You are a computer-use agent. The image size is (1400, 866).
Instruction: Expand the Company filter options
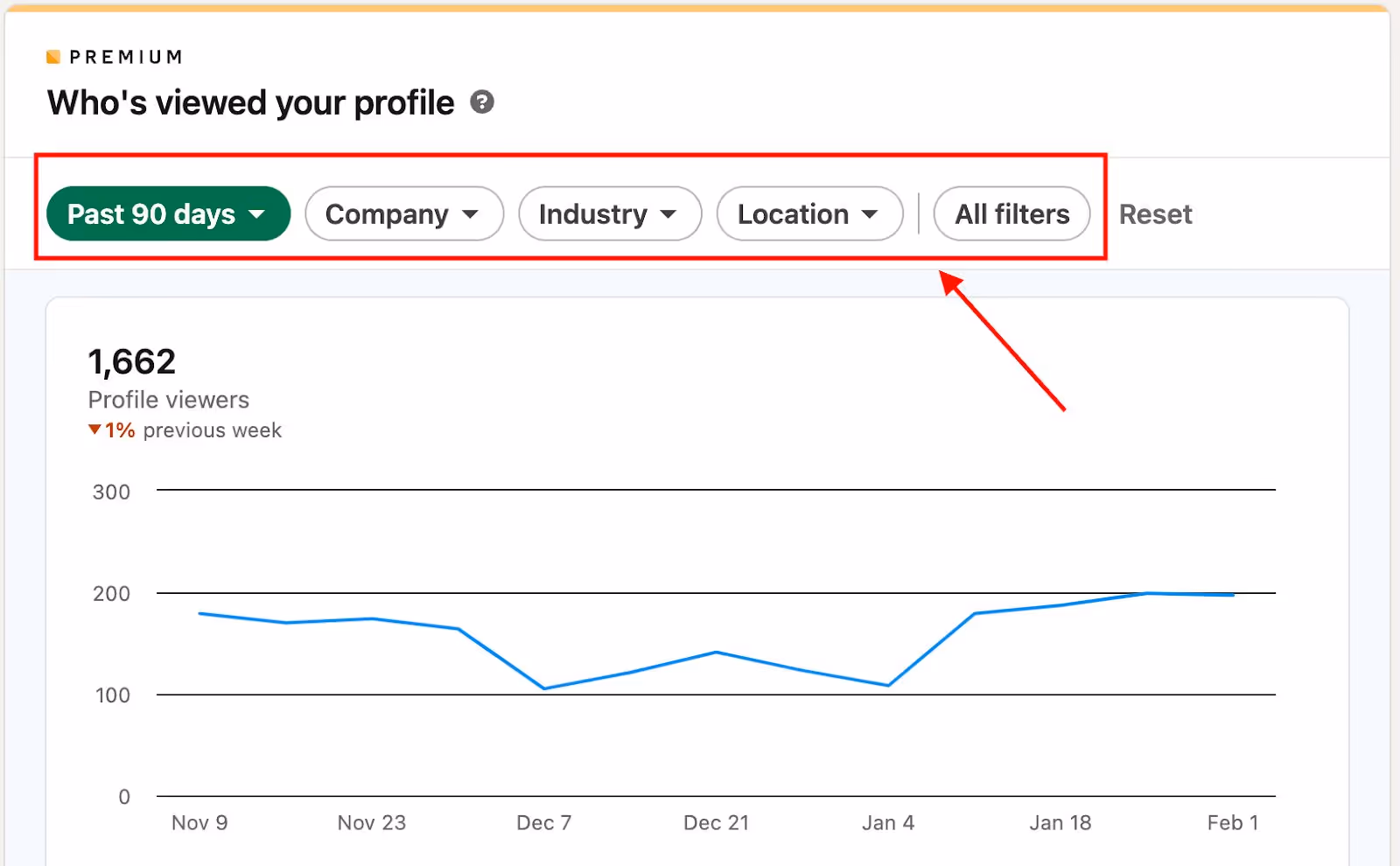404,213
